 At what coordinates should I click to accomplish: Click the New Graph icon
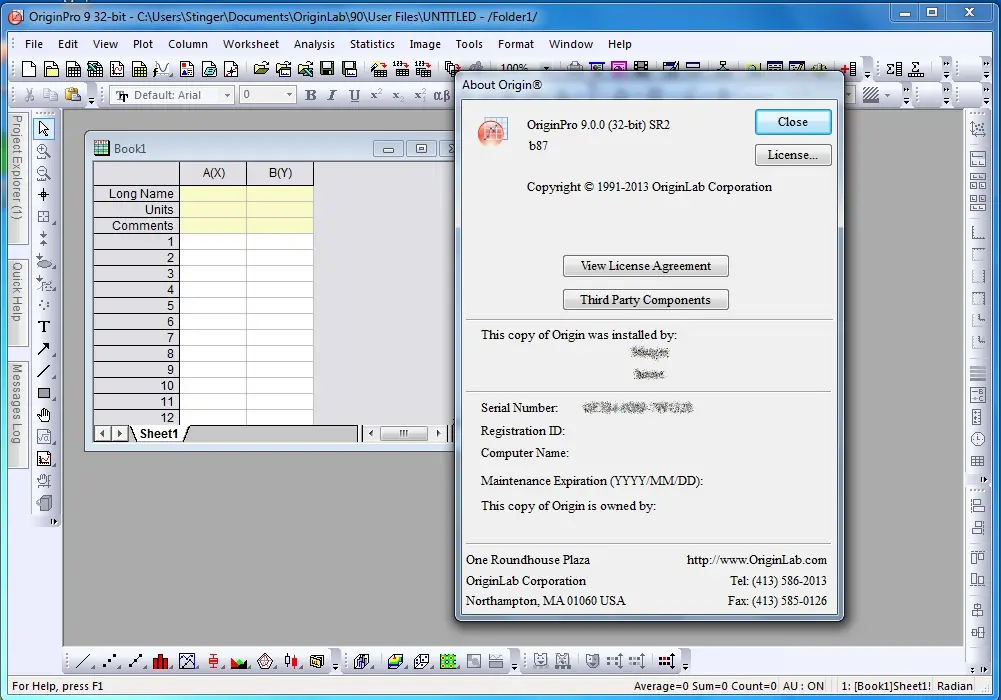tap(117, 69)
